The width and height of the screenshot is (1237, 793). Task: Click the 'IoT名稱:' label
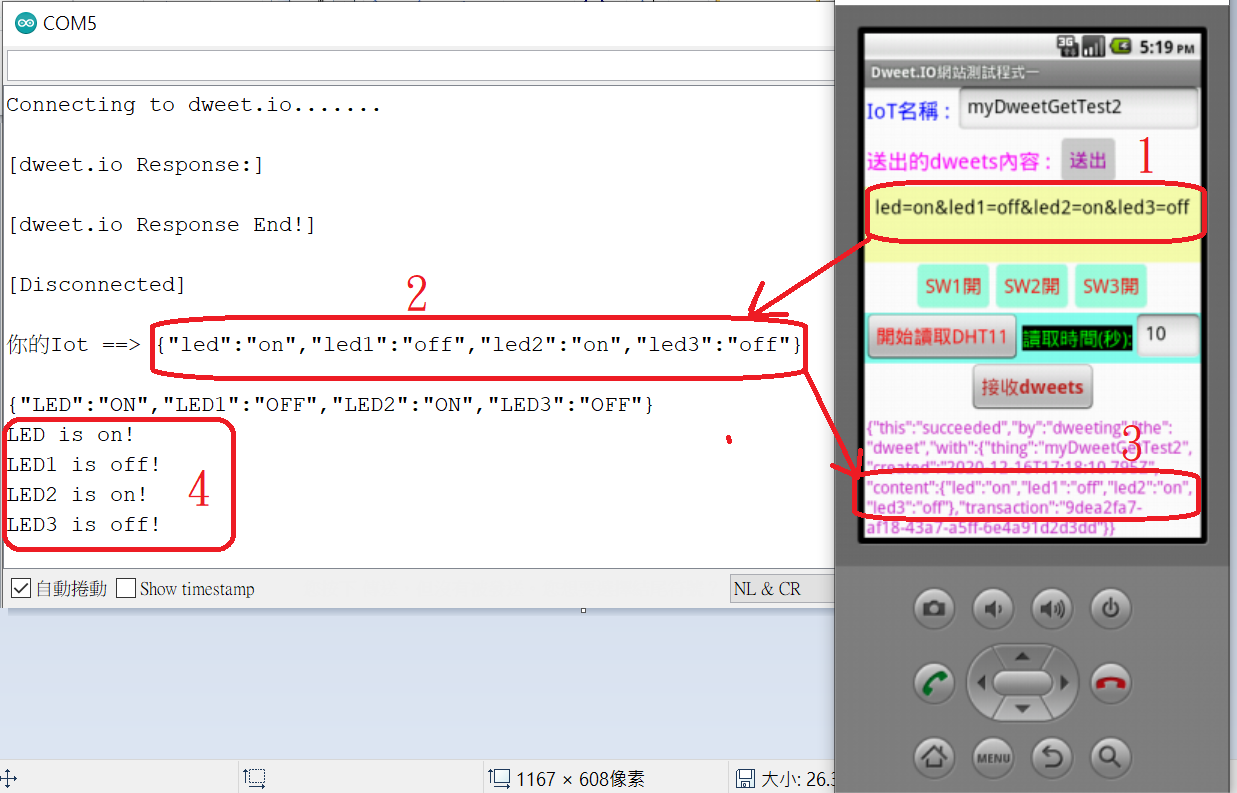(909, 111)
